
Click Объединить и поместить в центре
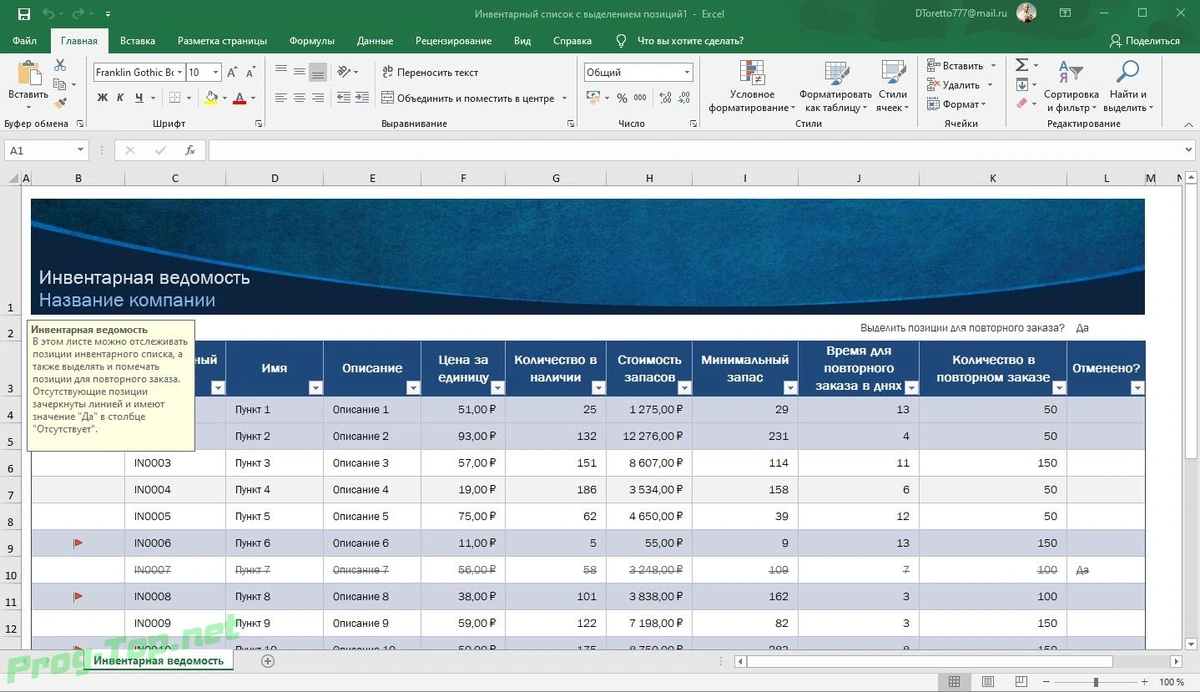tap(467, 98)
